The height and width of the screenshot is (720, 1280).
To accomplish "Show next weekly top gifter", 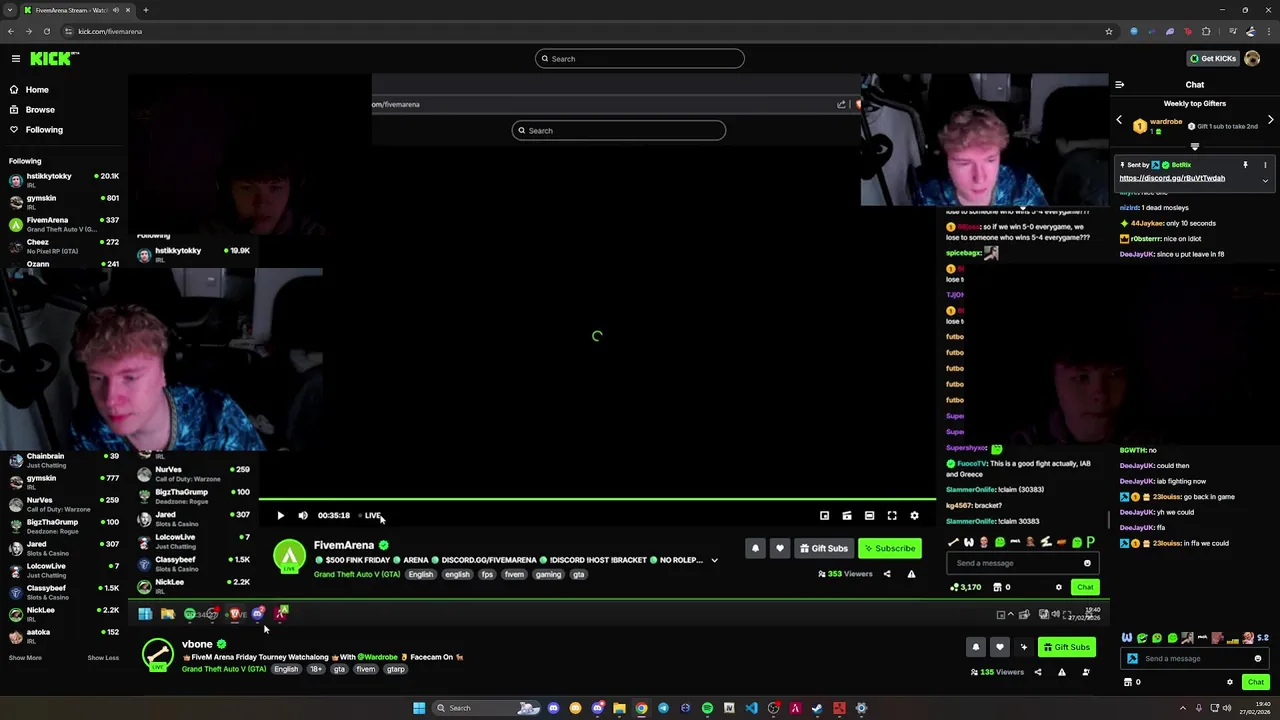I will tap(1270, 120).
